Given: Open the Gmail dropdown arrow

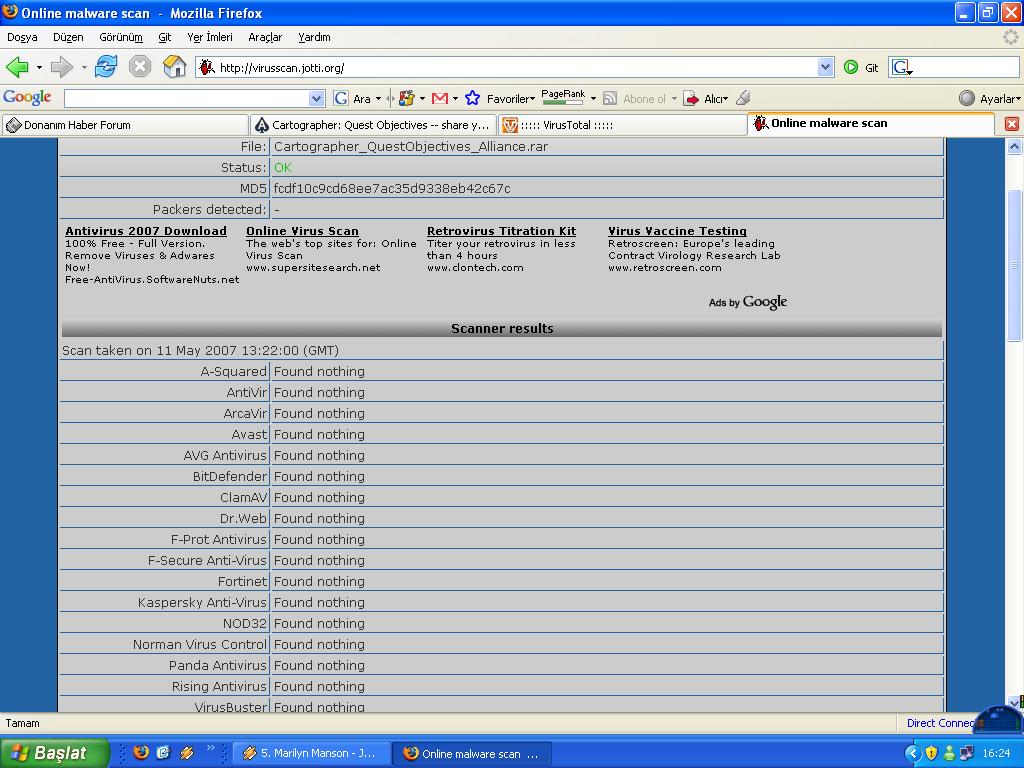Looking at the screenshot, I should tap(455, 99).
